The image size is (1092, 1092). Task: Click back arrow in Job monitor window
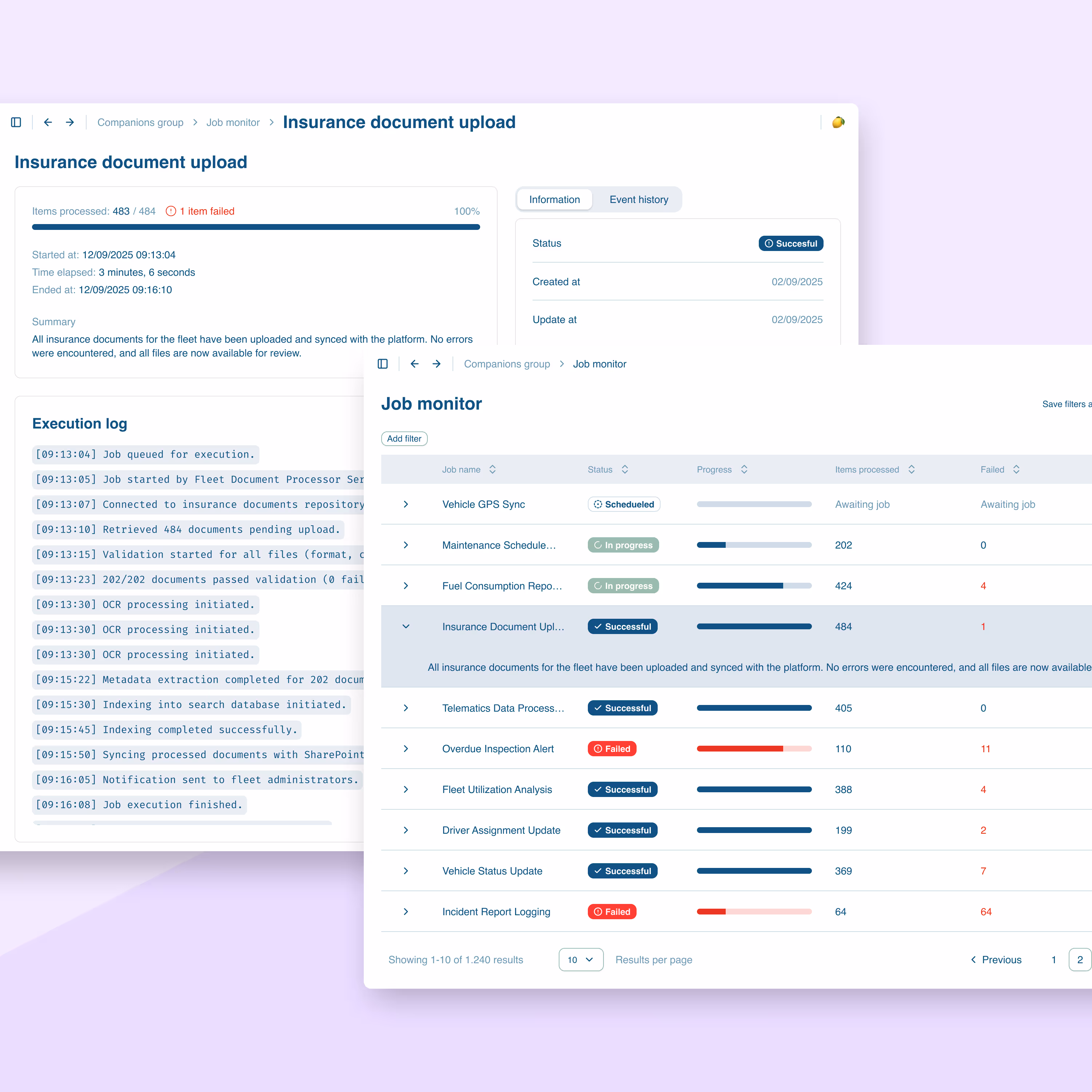[x=414, y=364]
